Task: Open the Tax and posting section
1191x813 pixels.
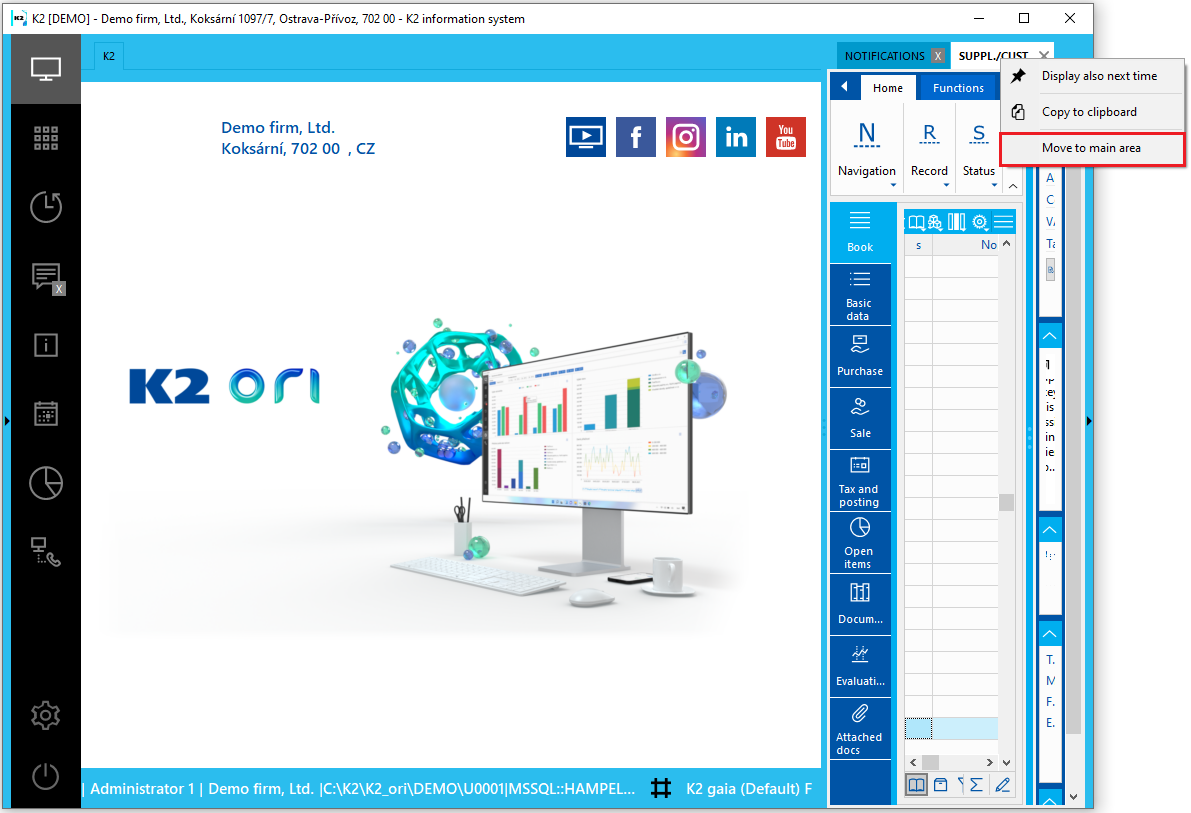Action: [x=860, y=482]
